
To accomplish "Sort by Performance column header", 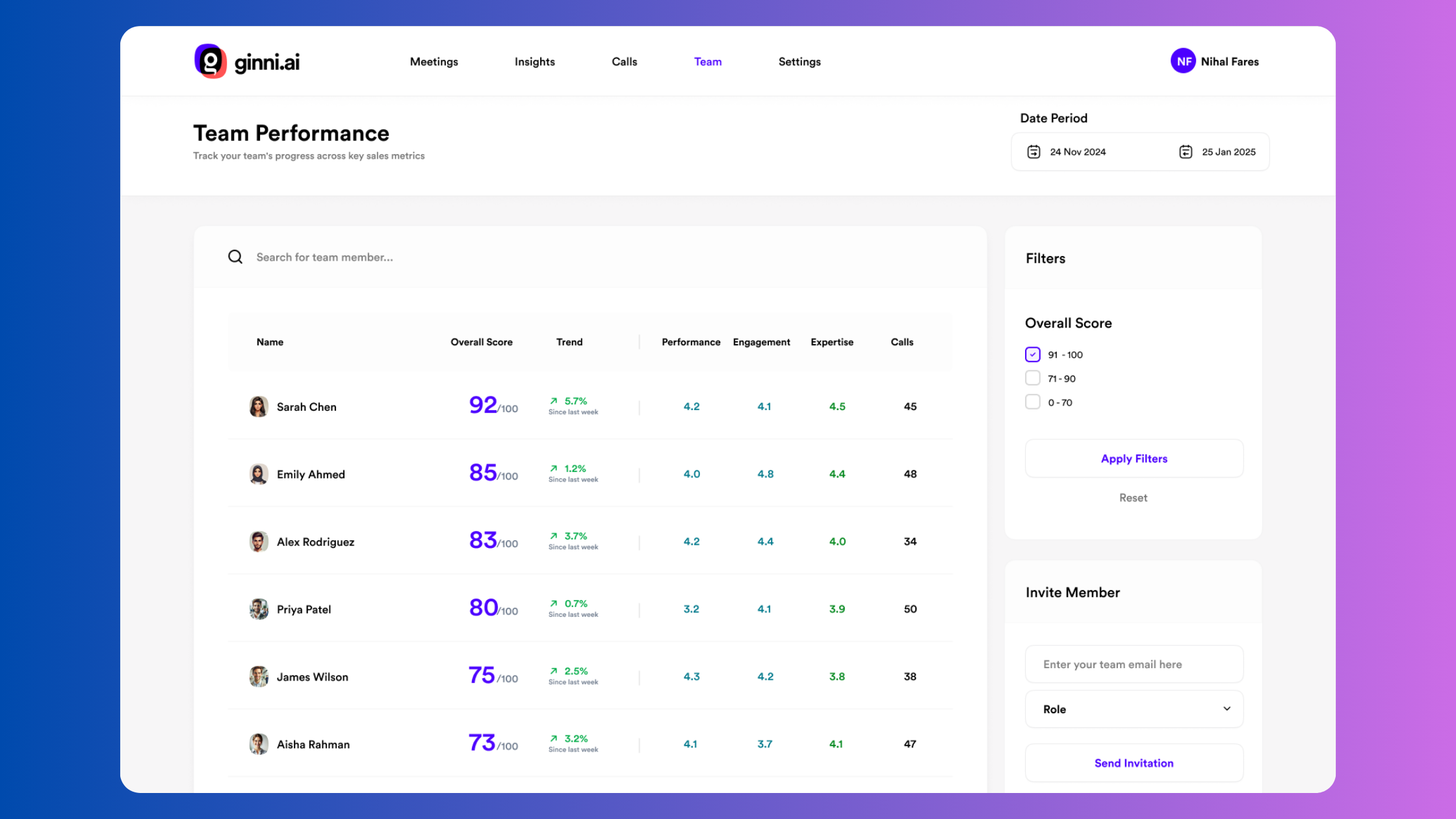I will (x=691, y=342).
